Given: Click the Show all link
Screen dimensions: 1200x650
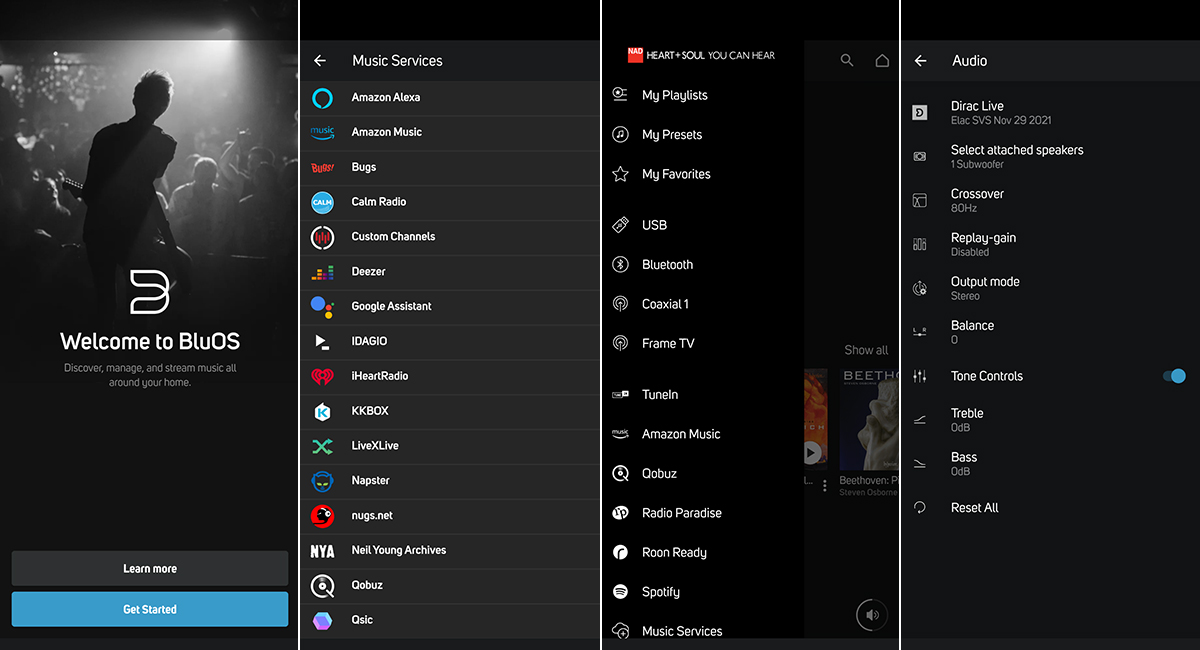Looking at the screenshot, I should pyautogui.click(x=866, y=350).
